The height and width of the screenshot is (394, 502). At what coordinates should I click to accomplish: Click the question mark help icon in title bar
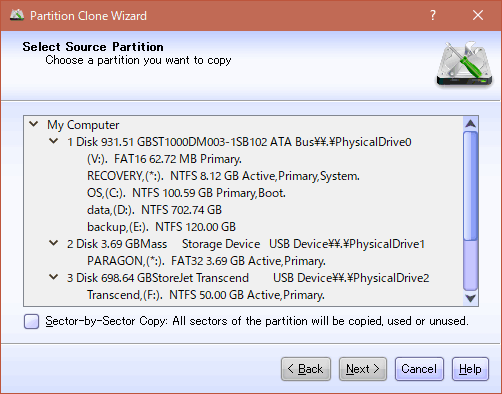(x=433, y=15)
